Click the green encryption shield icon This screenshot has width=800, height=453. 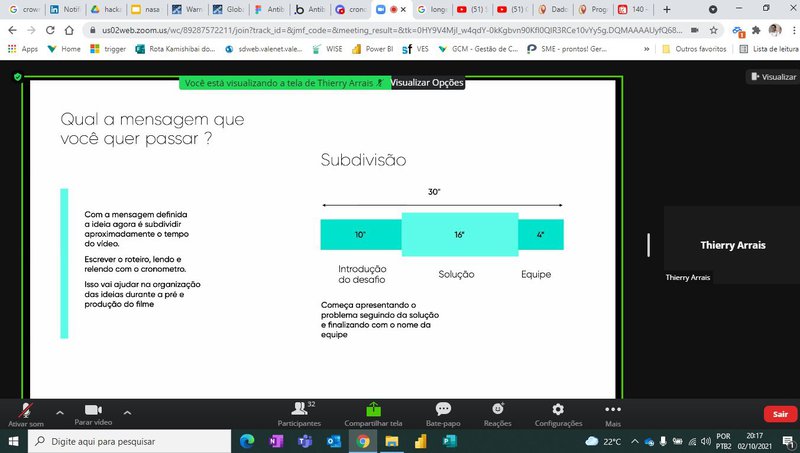tap(18, 77)
